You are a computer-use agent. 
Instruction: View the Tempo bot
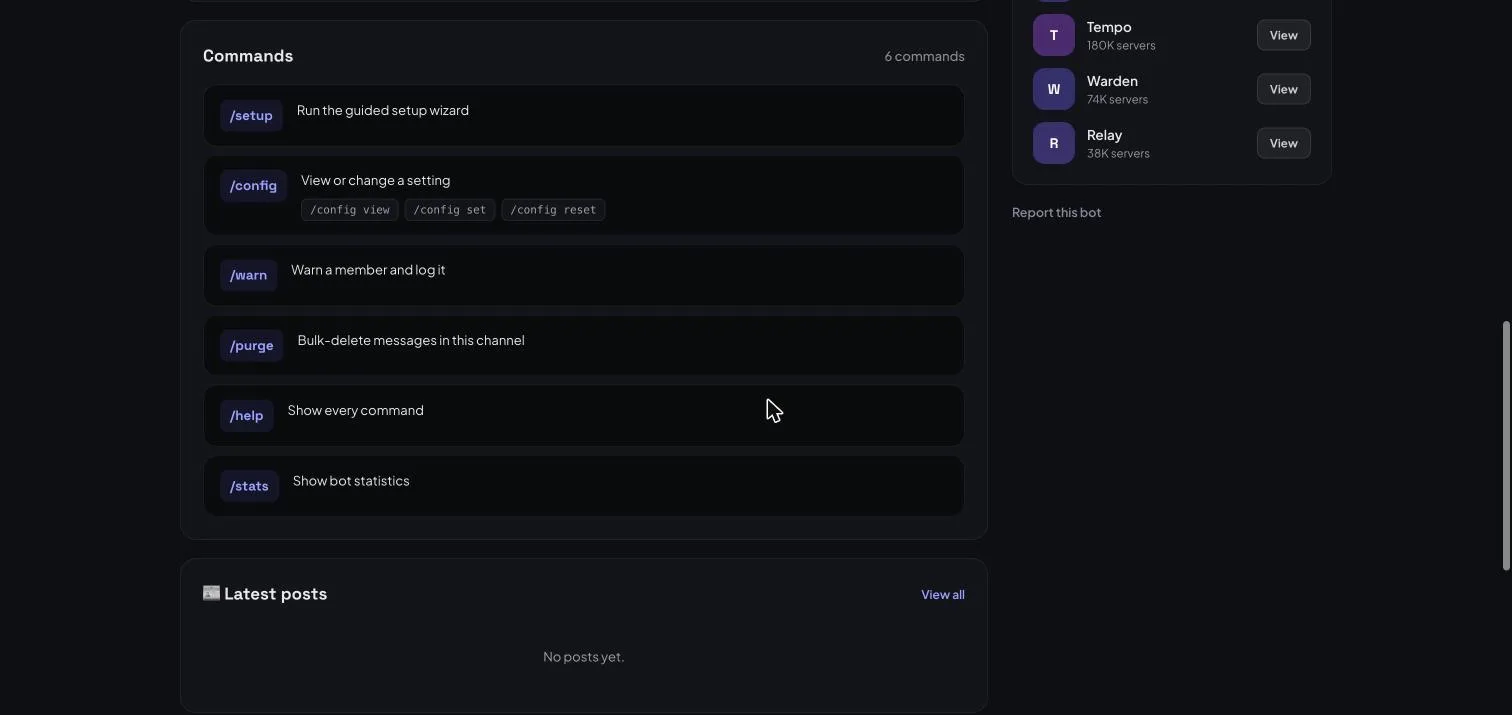[1283, 35]
